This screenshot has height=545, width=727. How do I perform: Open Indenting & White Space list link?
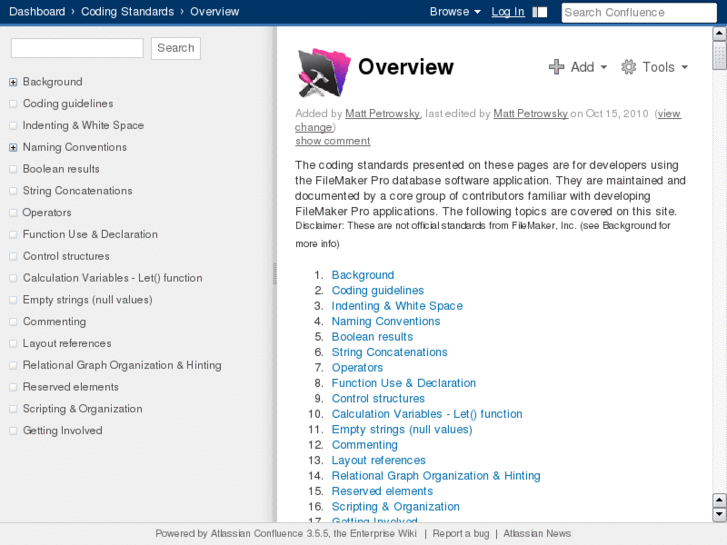point(397,306)
